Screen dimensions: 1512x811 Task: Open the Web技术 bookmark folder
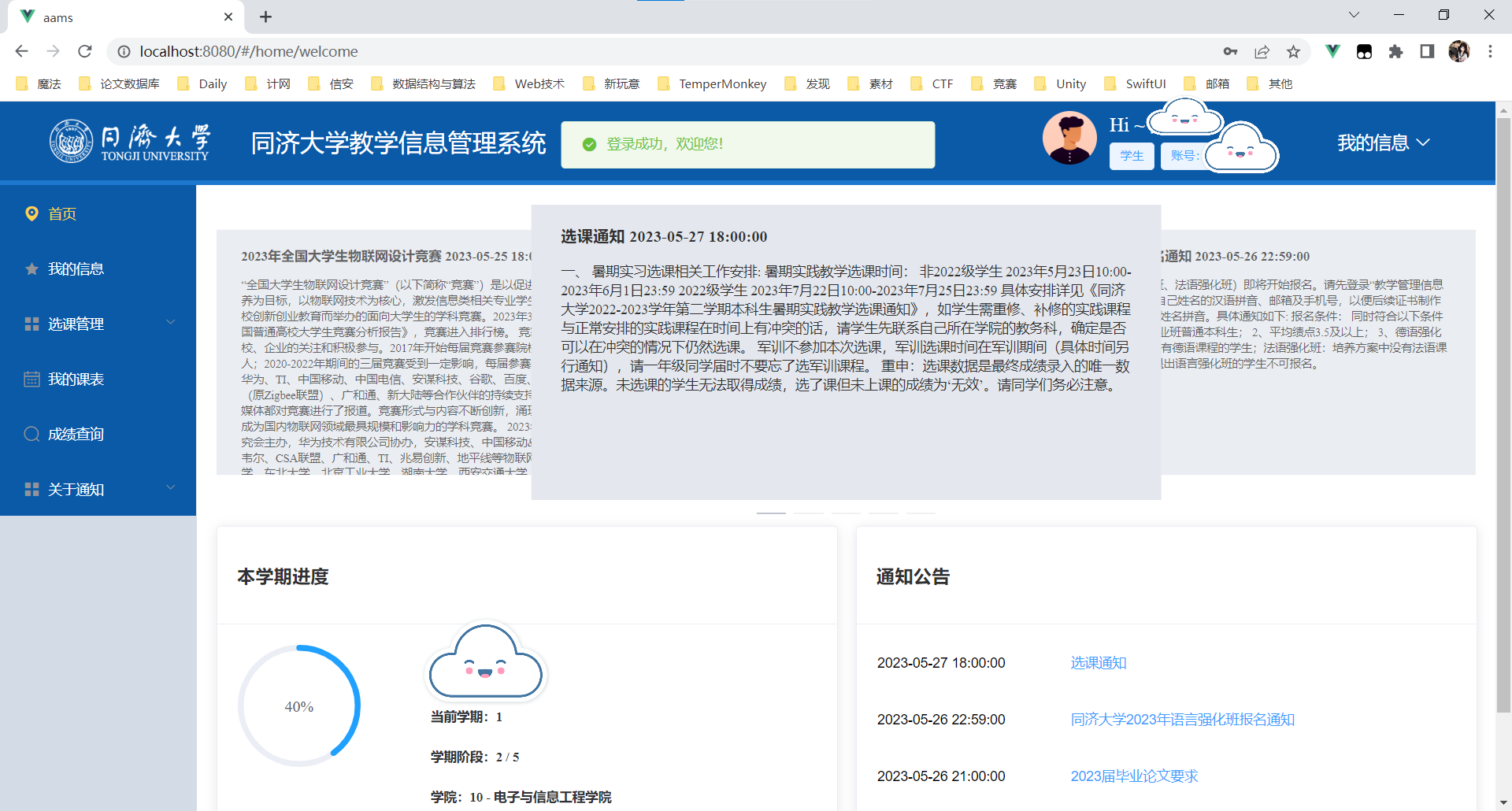[529, 83]
